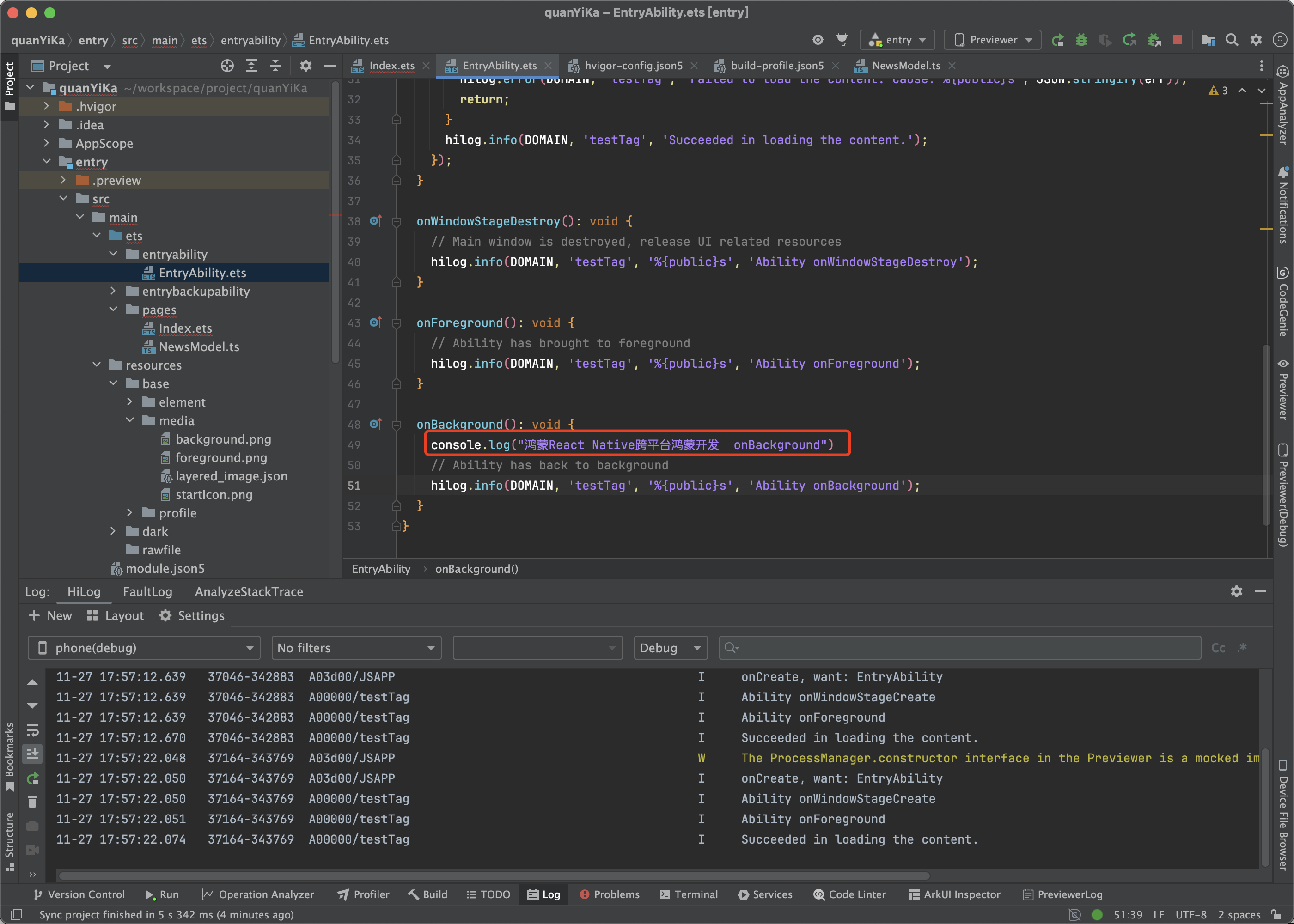Toggle scroll to end of log
1294x924 pixels.
[32, 754]
